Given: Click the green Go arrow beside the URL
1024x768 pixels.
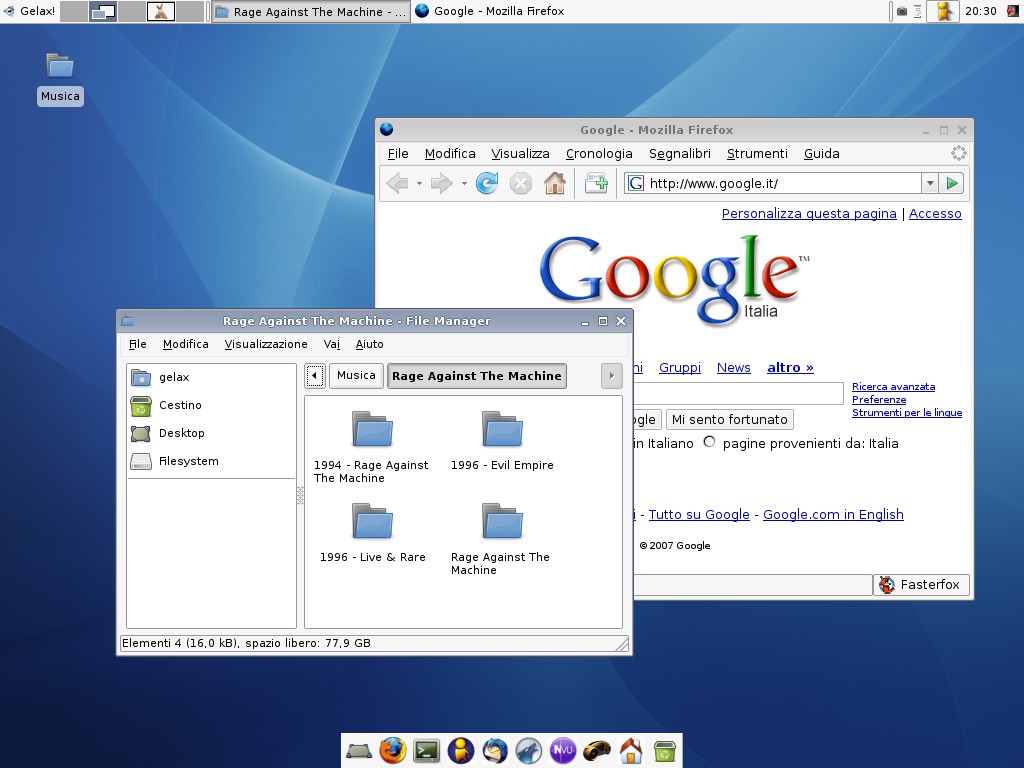Looking at the screenshot, I should (x=952, y=184).
